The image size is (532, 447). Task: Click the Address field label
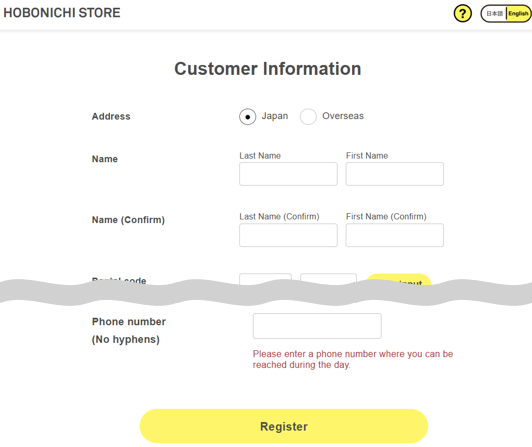pos(111,116)
